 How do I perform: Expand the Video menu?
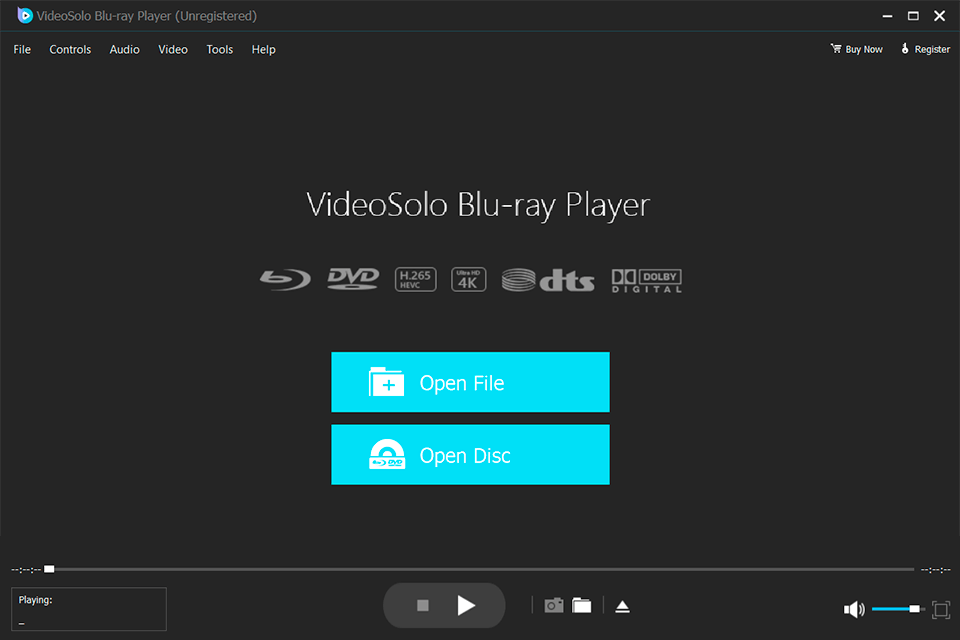[x=173, y=49]
